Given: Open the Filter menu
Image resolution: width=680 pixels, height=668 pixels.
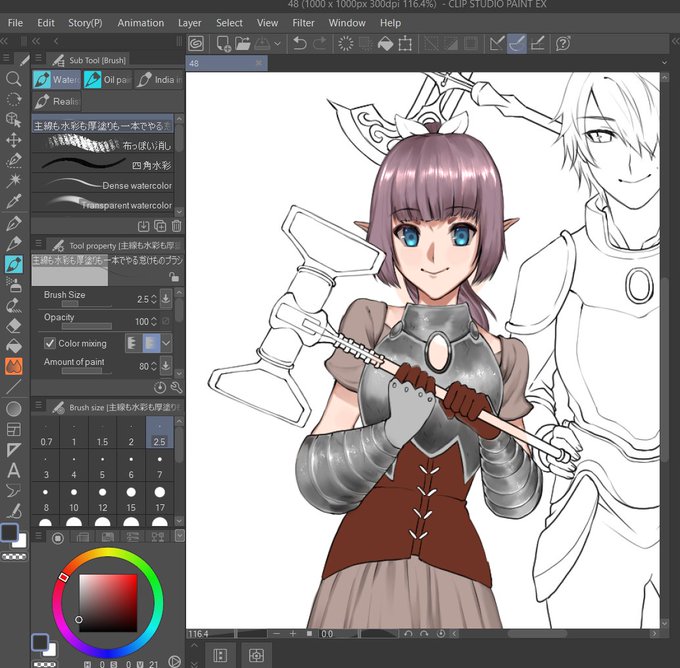Looking at the screenshot, I should tap(303, 23).
